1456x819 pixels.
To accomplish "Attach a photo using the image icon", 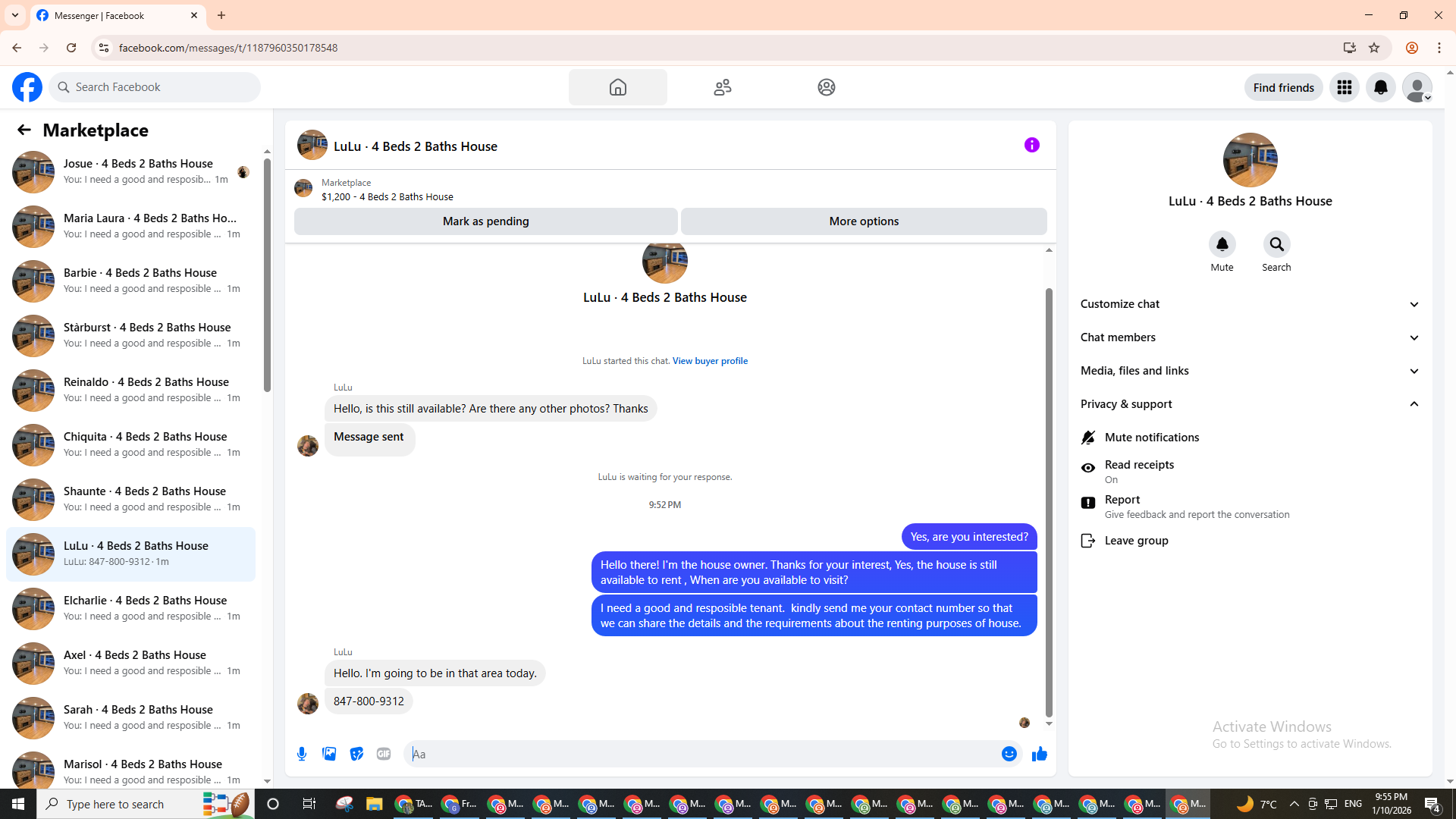I will [329, 754].
